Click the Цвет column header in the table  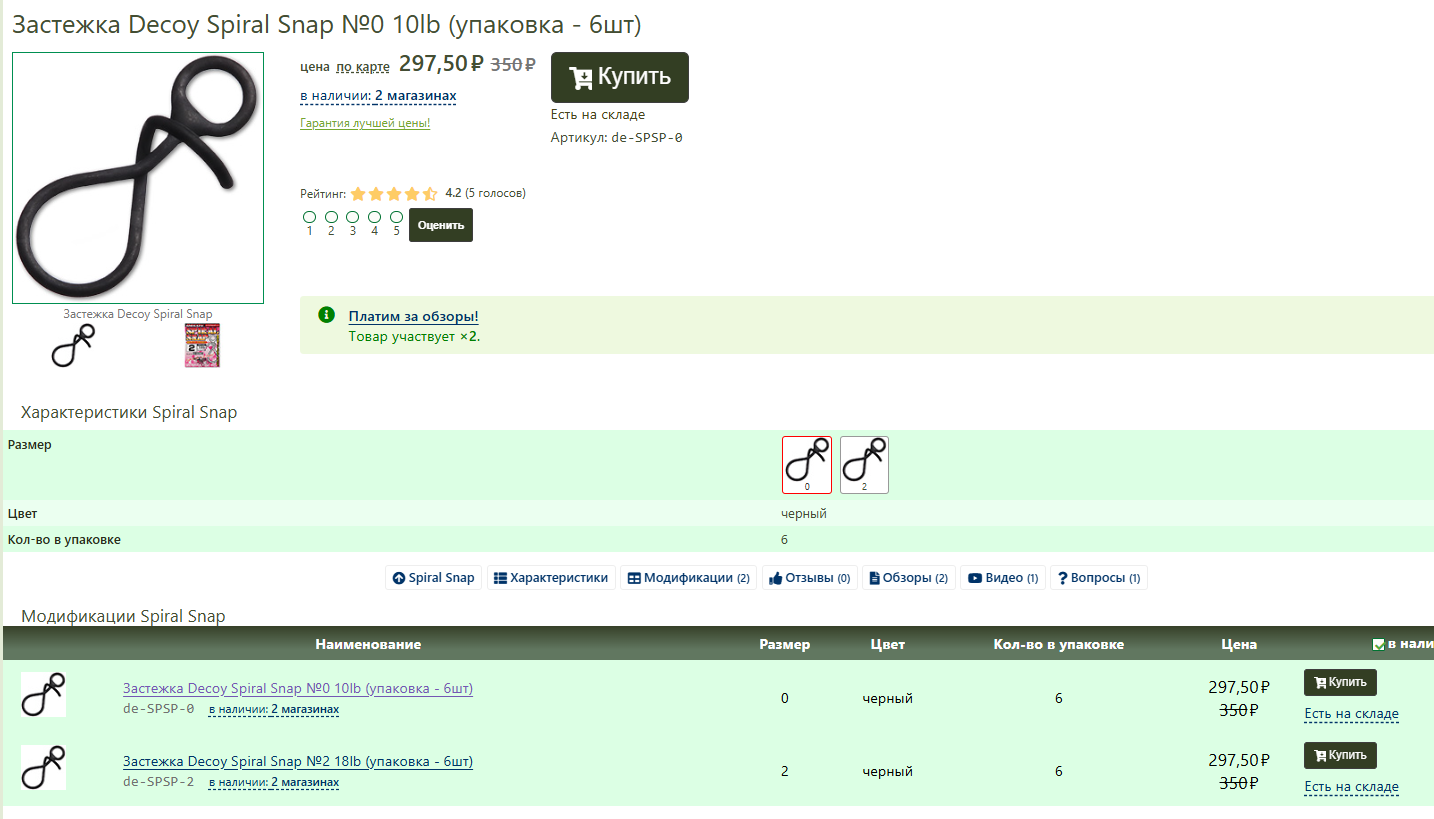coord(888,644)
